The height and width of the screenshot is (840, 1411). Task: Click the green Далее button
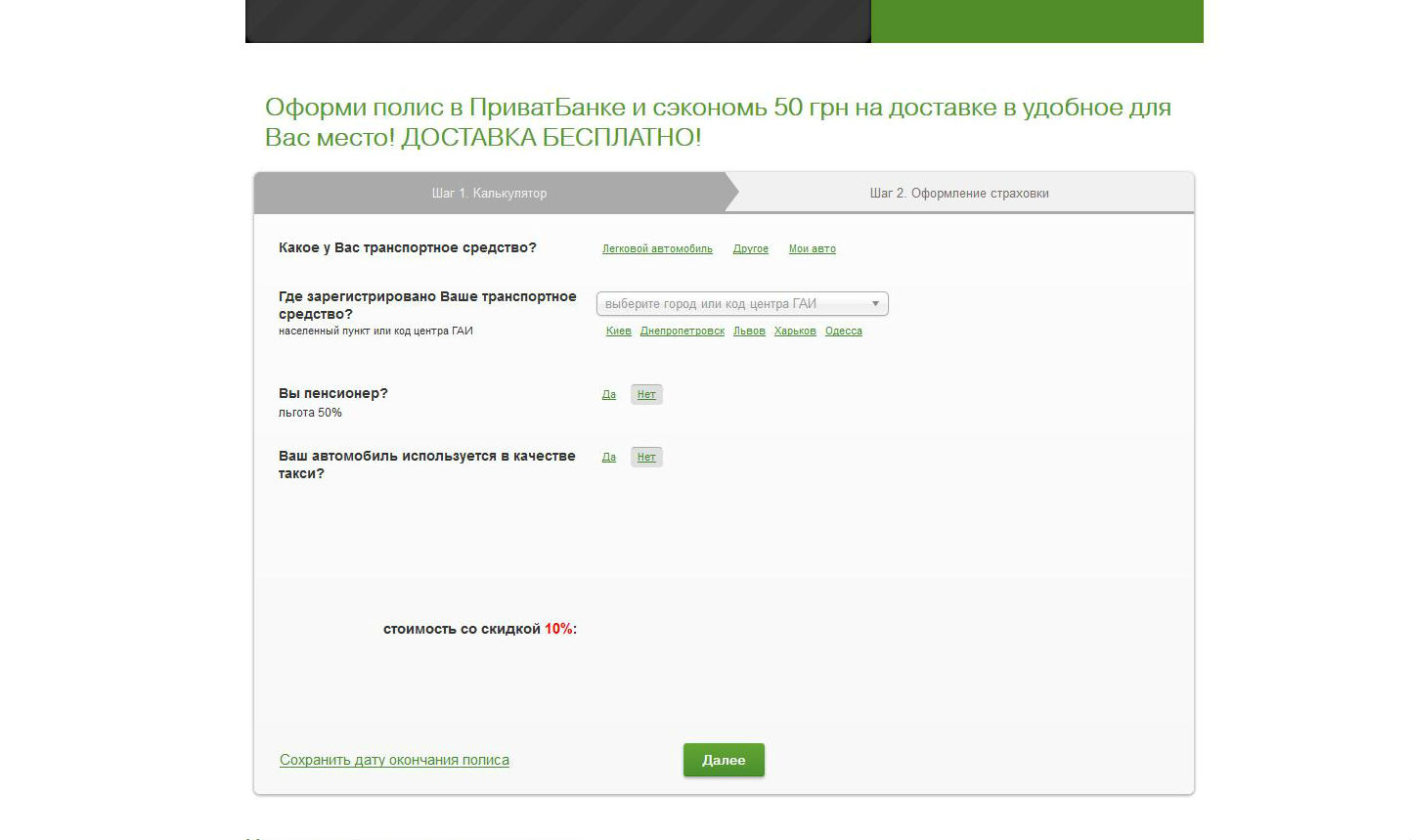pos(724,760)
